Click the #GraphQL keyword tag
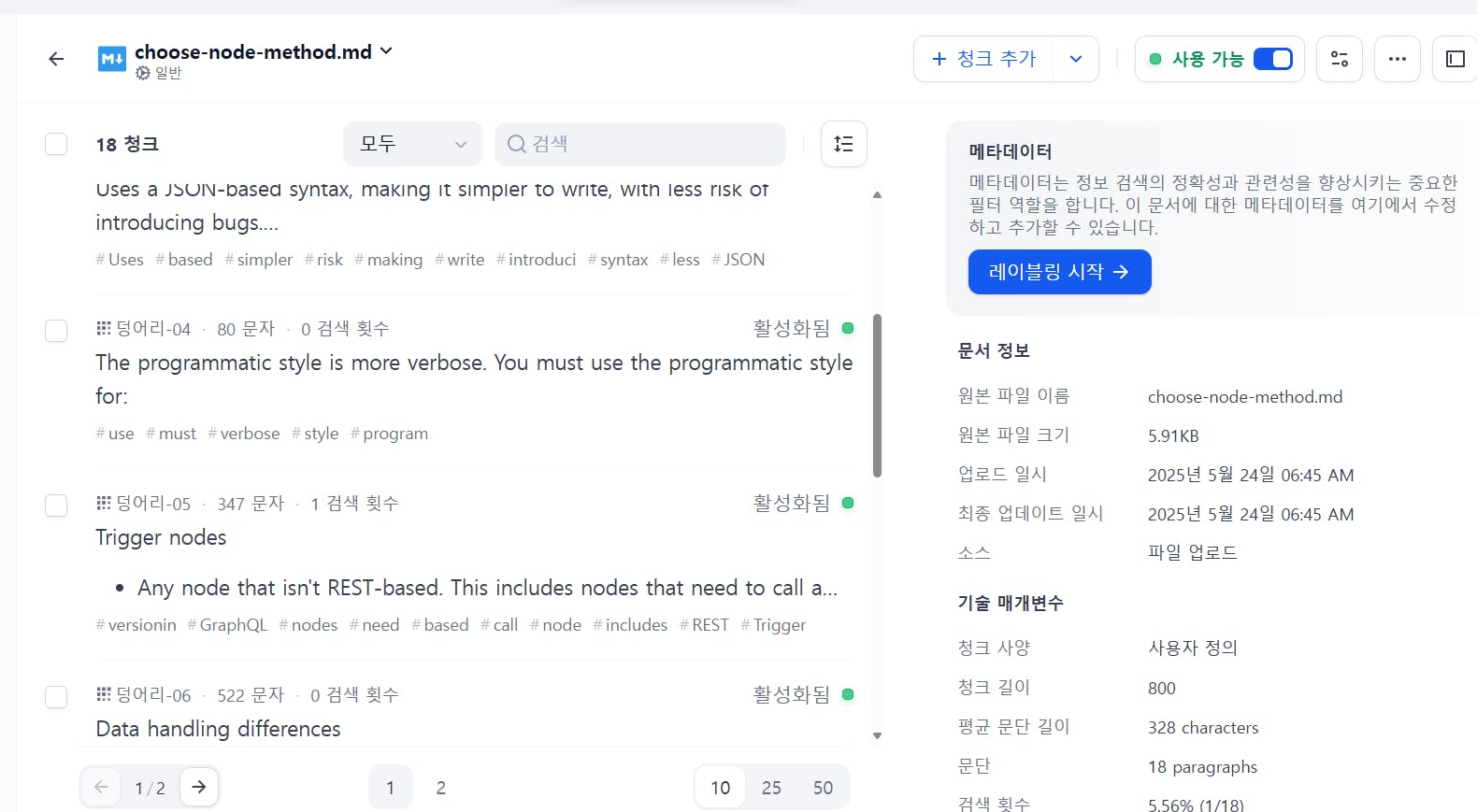Viewport: 1477px width, 812px height. (x=227, y=625)
